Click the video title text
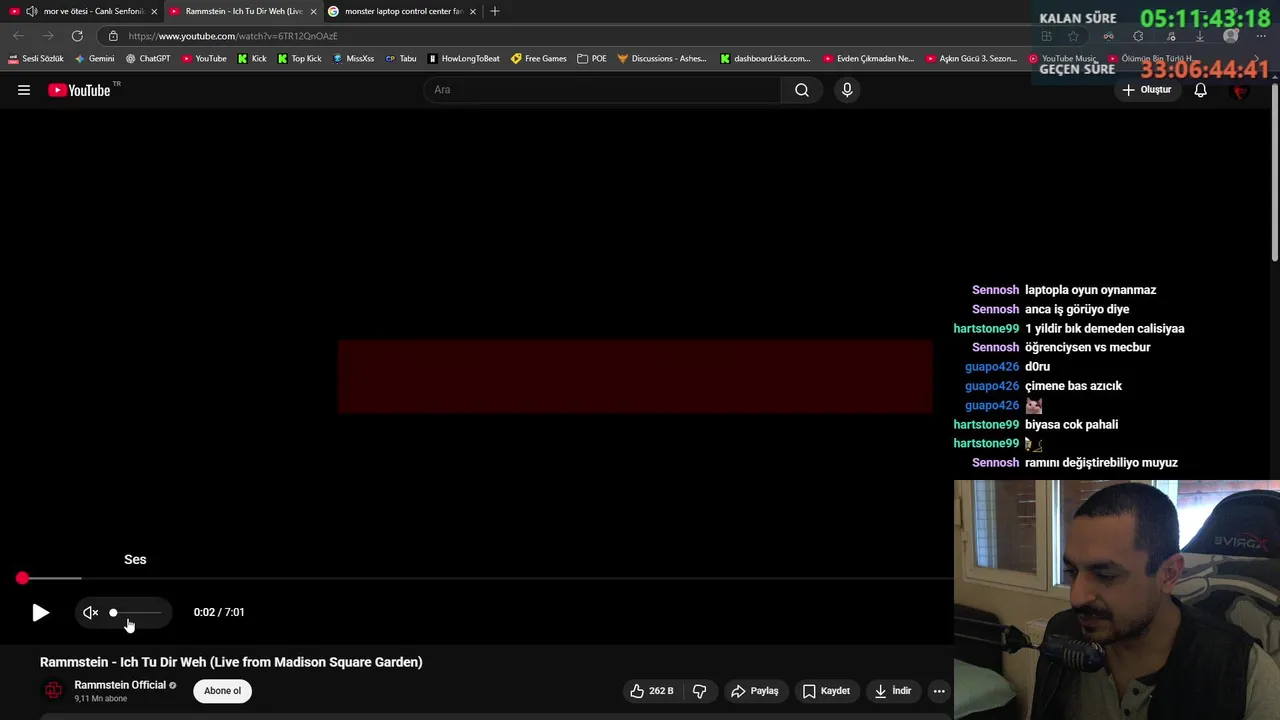Viewport: 1280px width, 720px height. click(231, 662)
